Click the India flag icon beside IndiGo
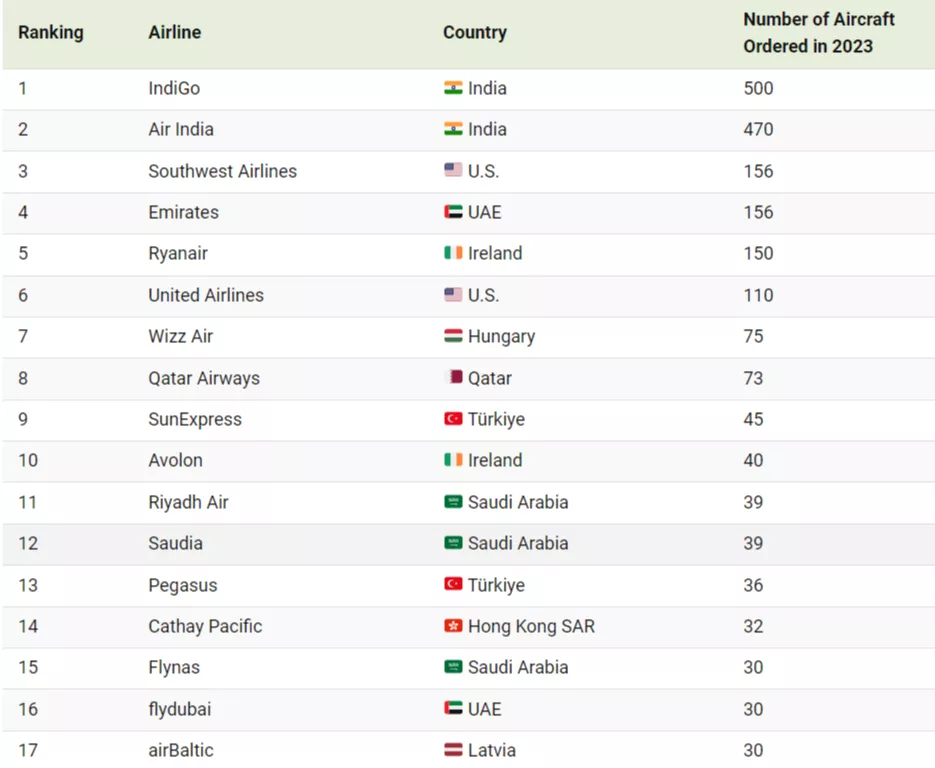Screen dimensions: 935x768 (453, 88)
